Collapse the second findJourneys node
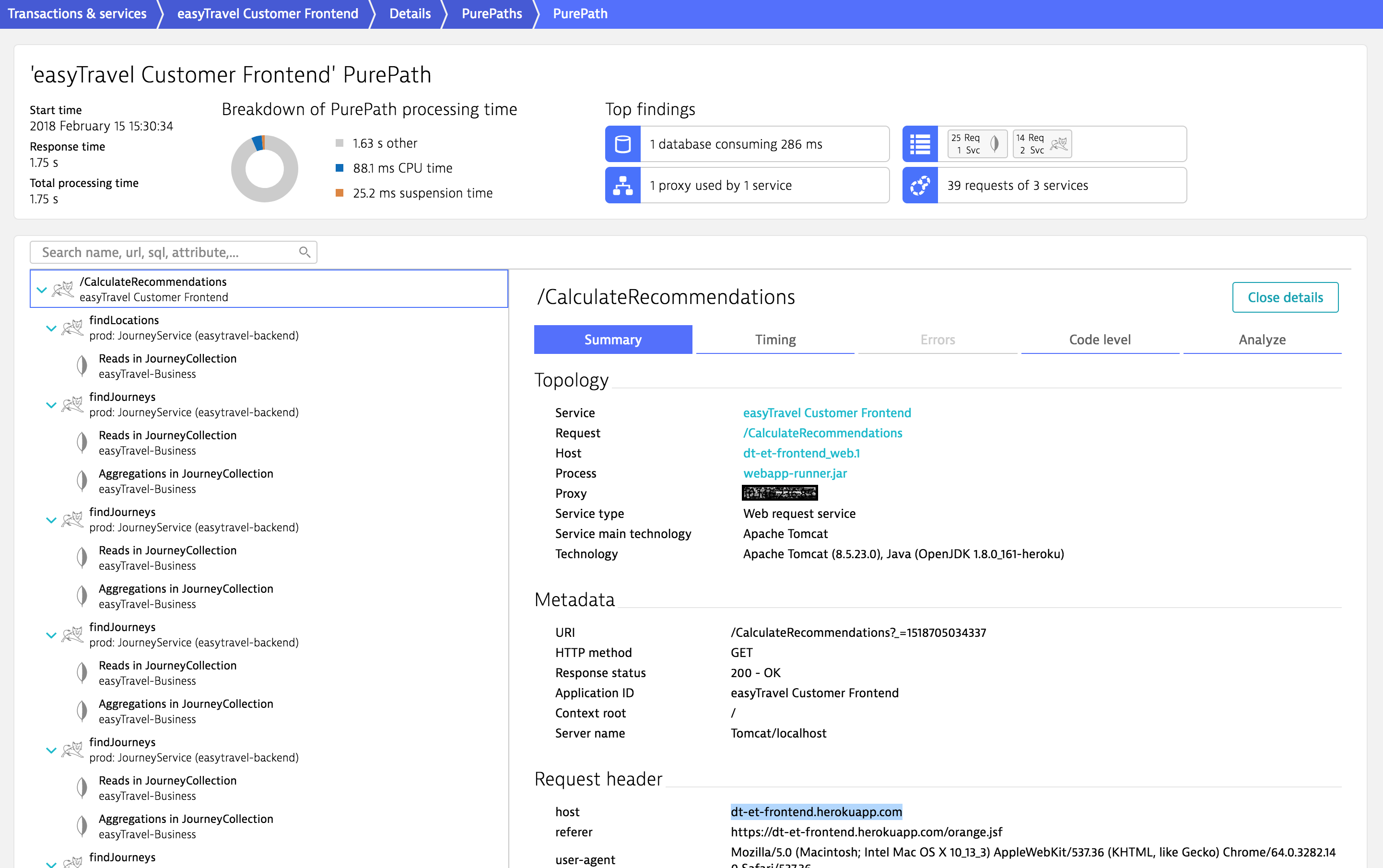Viewport: 1383px width, 868px height. click(50, 520)
